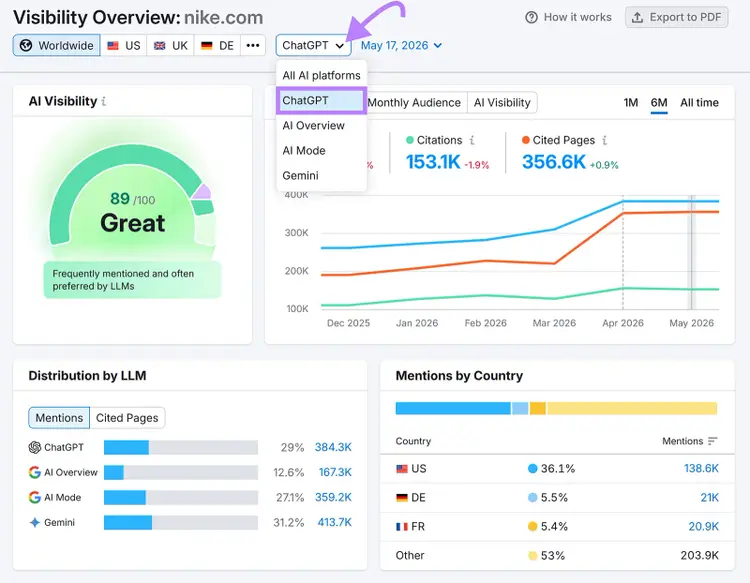This screenshot has width=750, height=583.
Task: Click the AI Mode 27.1% progress bar
Action: [x=181, y=497]
